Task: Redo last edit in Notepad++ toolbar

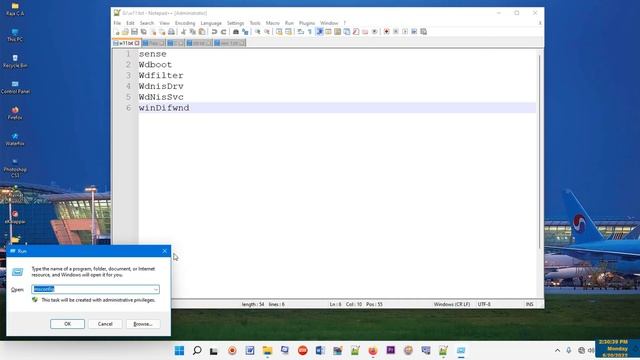Action: point(224,32)
